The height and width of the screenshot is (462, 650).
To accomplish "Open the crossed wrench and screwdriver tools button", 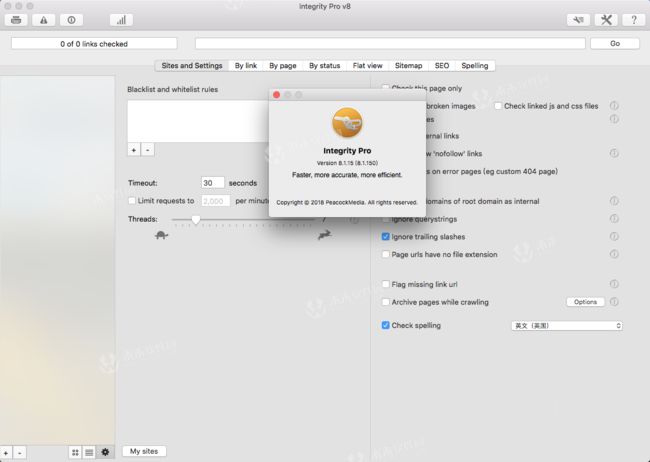I will [x=606, y=20].
